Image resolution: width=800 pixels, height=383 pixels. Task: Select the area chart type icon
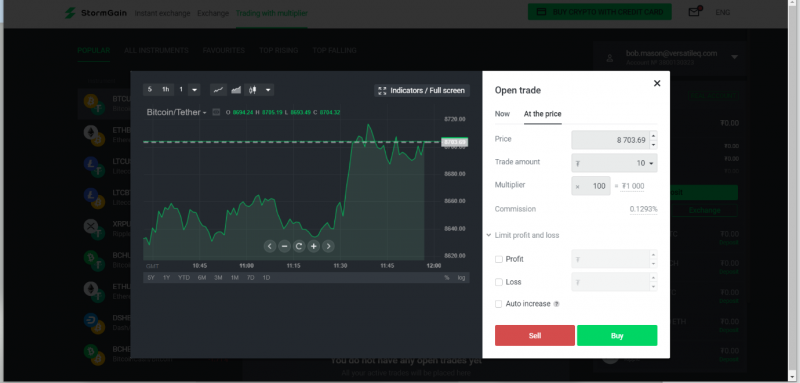[236, 90]
